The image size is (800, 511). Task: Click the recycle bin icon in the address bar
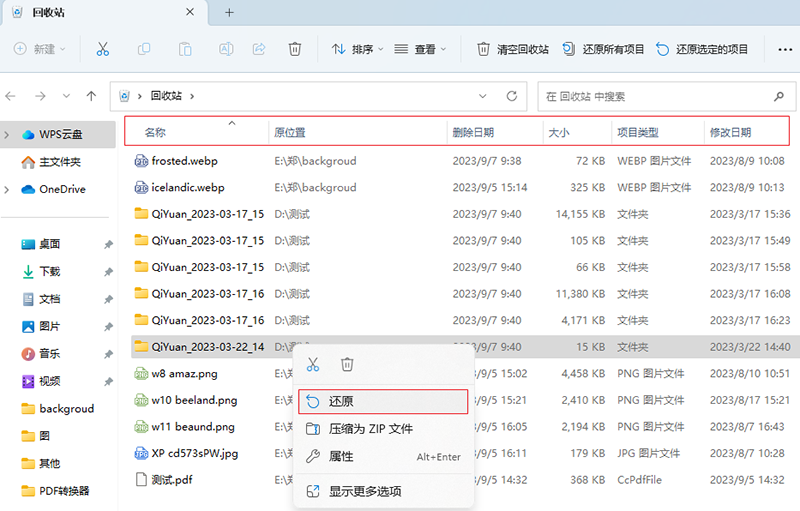coord(124,96)
